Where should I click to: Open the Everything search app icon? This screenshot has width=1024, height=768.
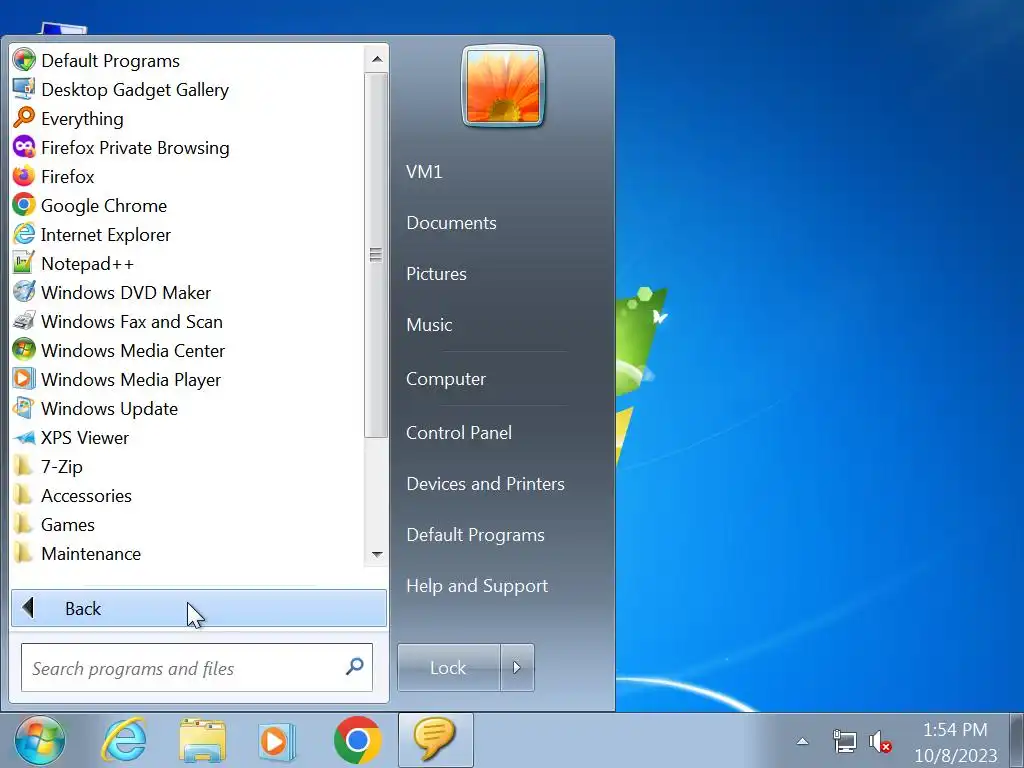(x=24, y=118)
